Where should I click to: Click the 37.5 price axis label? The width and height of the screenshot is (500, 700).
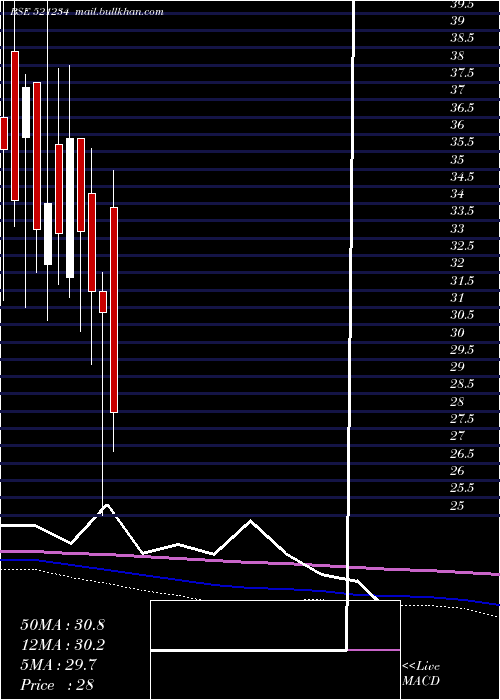tap(462, 72)
